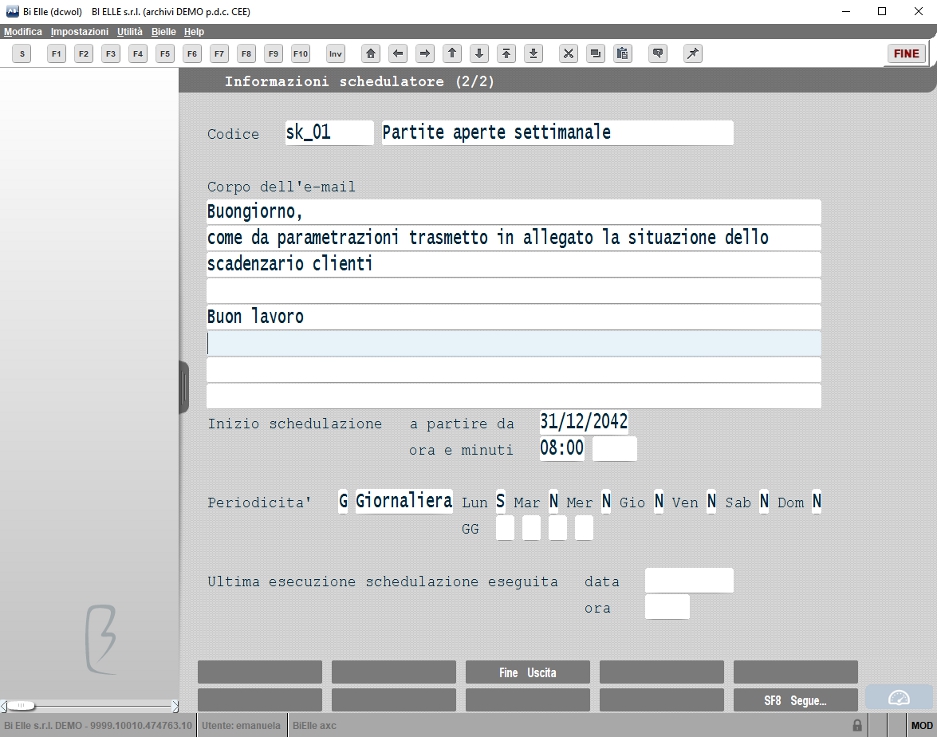Screen dimensions: 937x737
Task: Toggle the Ven day flag N
Action: click(x=711, y=501)
